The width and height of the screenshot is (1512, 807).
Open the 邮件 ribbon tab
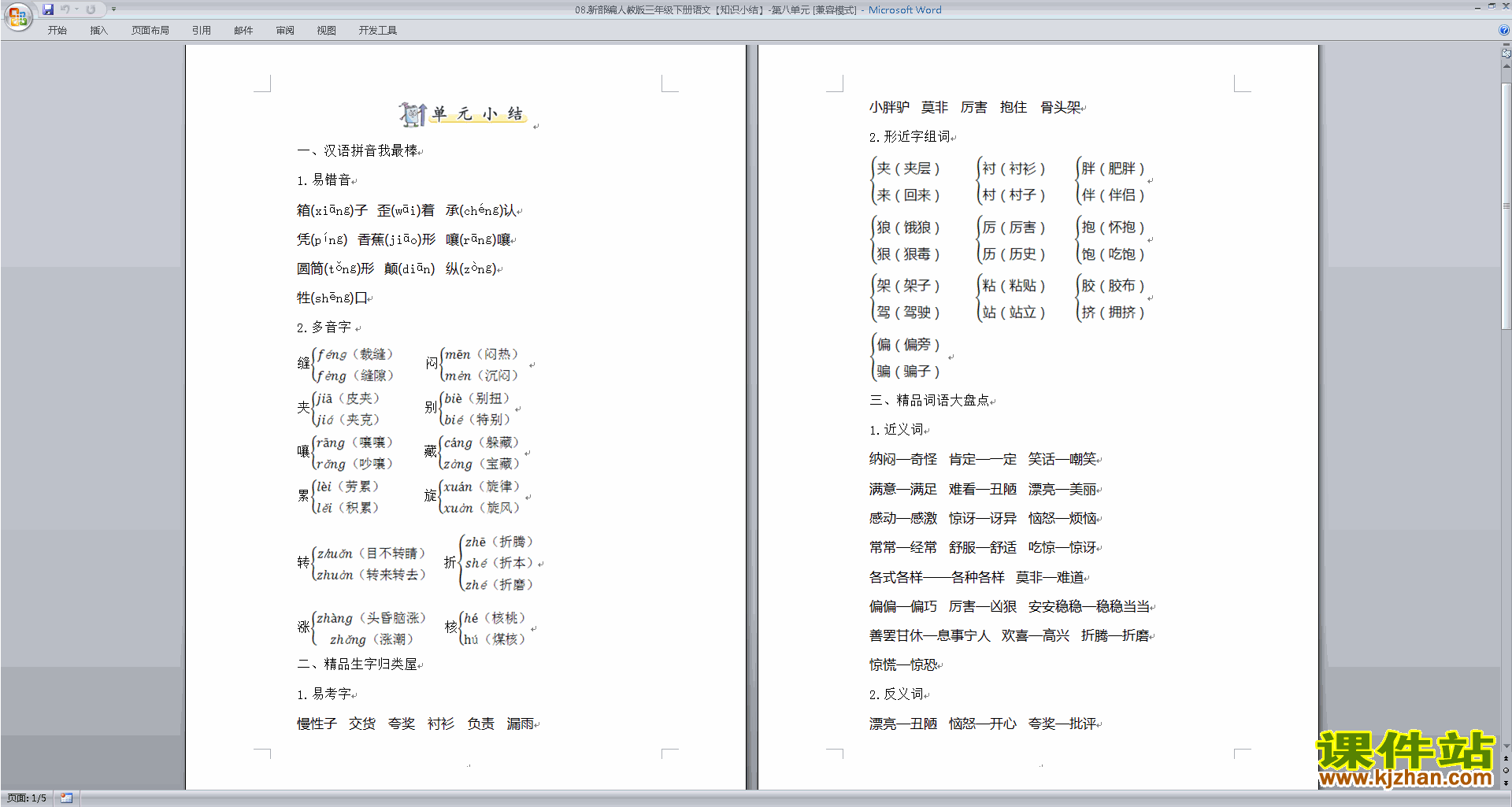click(x=243, y=31)
